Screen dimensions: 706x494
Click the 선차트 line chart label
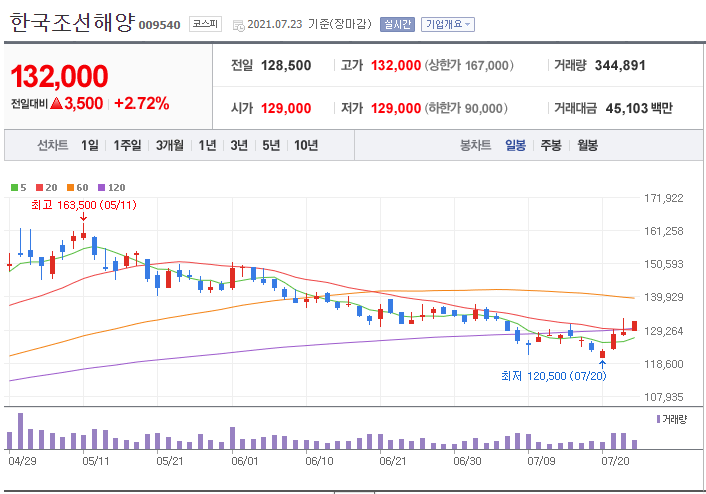click(x=52, y=145)
